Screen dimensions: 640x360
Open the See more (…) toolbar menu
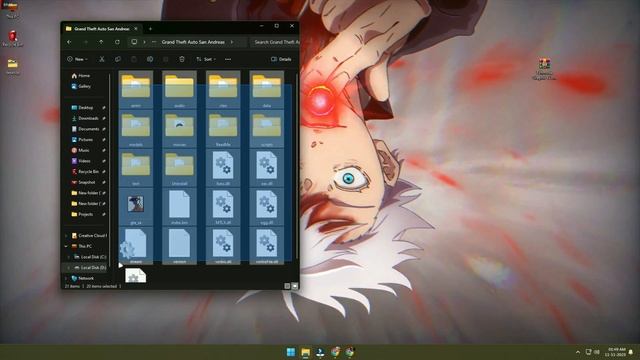click(x=228, y=59)
